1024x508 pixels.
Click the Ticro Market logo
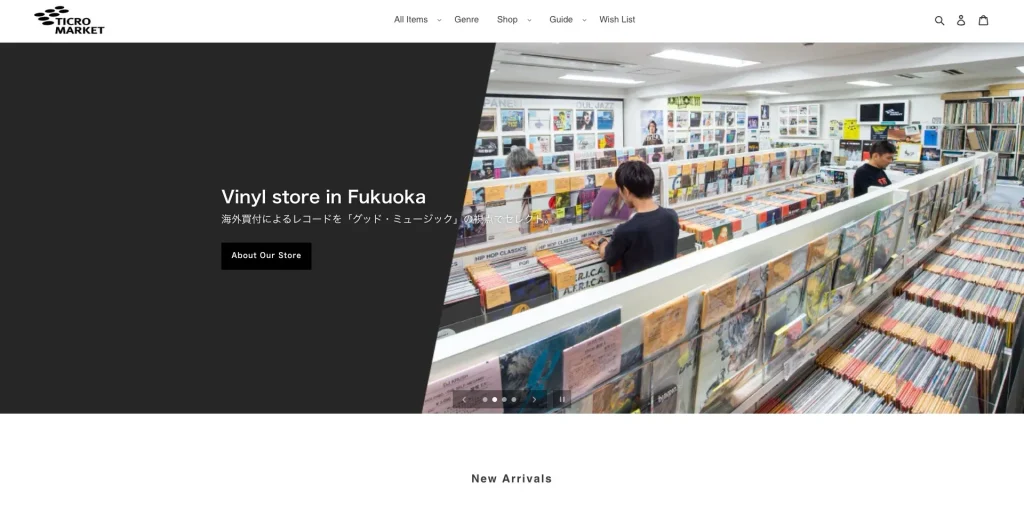pyautogui.click(x=69, y=20)
